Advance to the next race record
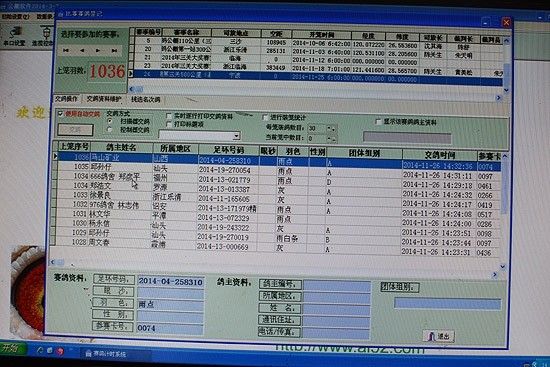Image resolution: width=550 pixels, height=367 pixels. [x=98, y=51]
